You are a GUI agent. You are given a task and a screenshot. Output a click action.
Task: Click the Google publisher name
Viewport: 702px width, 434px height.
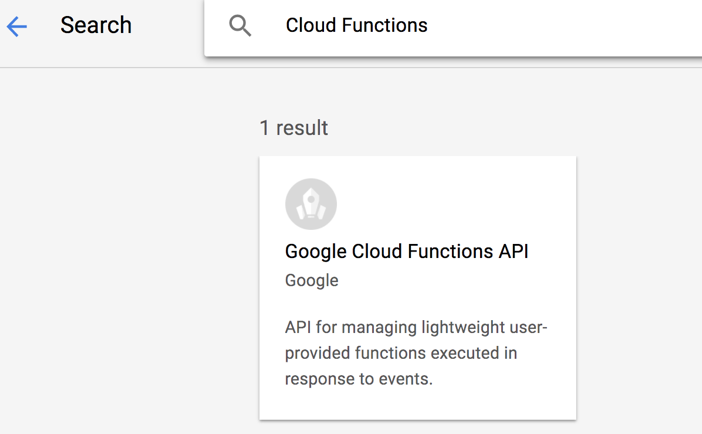point(312,281)
